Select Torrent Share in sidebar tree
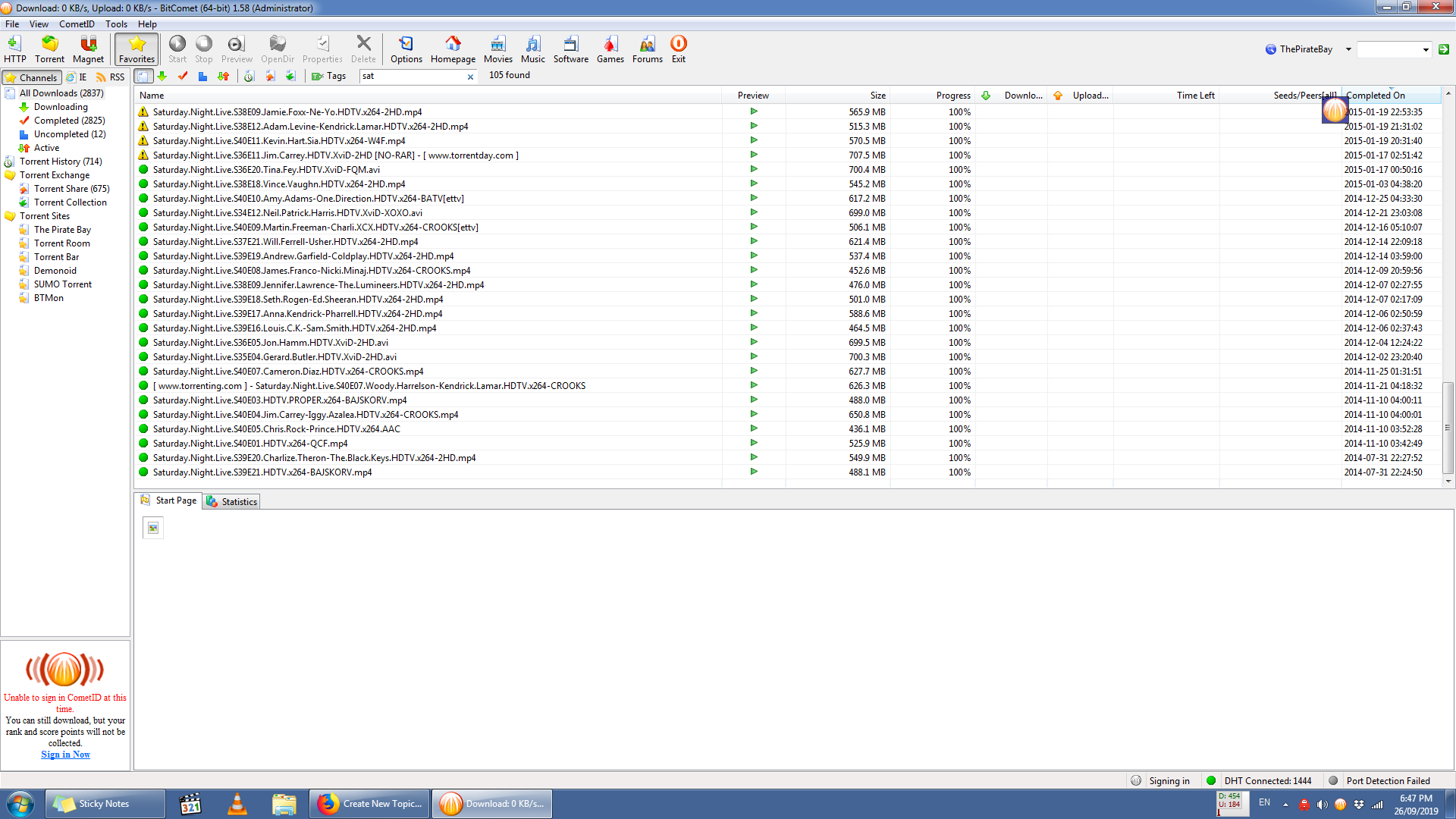This screenshot has height=819, width=1456. pos(71,189)
